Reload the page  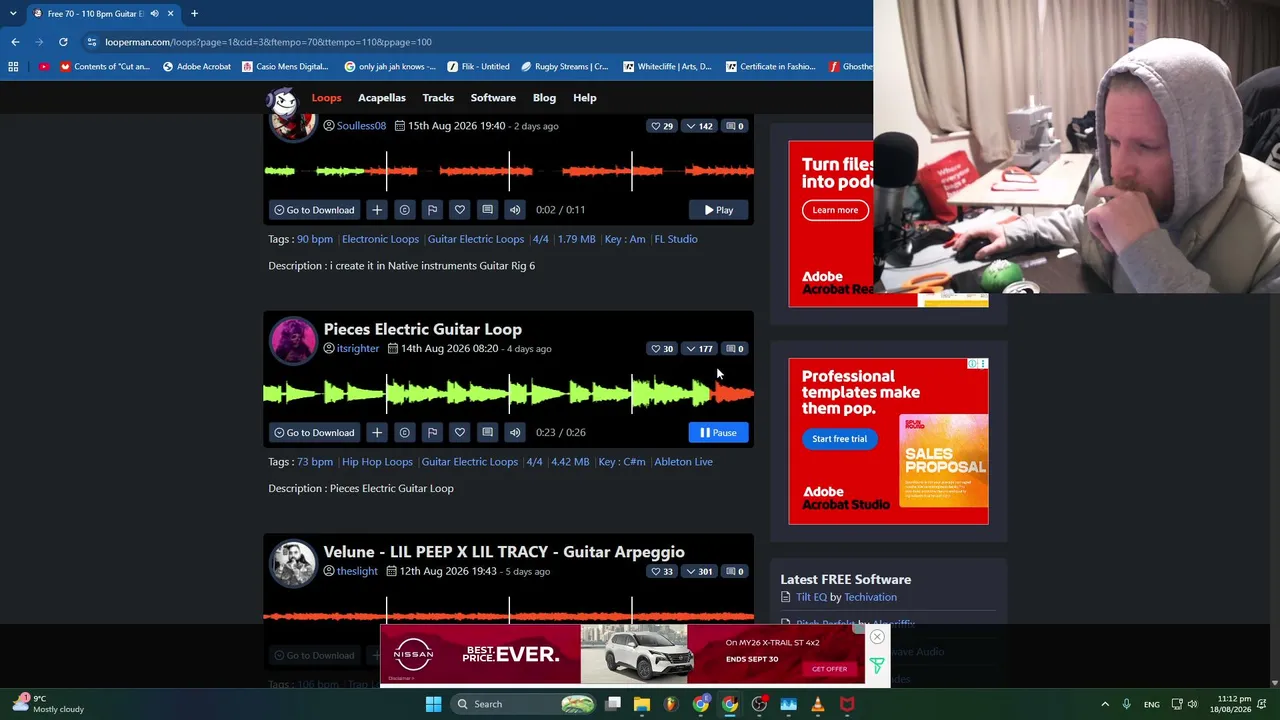63,42
